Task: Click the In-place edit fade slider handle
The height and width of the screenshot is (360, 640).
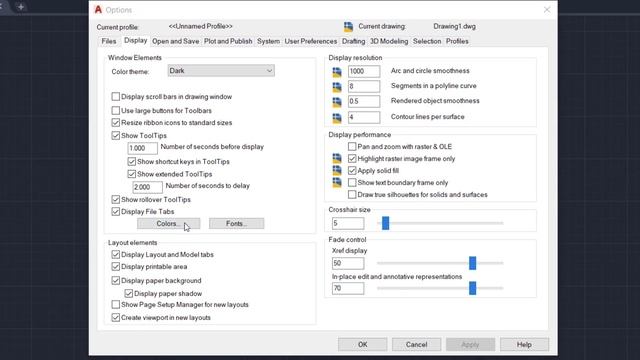Action: pyautogui.click(x=472, y=288)
